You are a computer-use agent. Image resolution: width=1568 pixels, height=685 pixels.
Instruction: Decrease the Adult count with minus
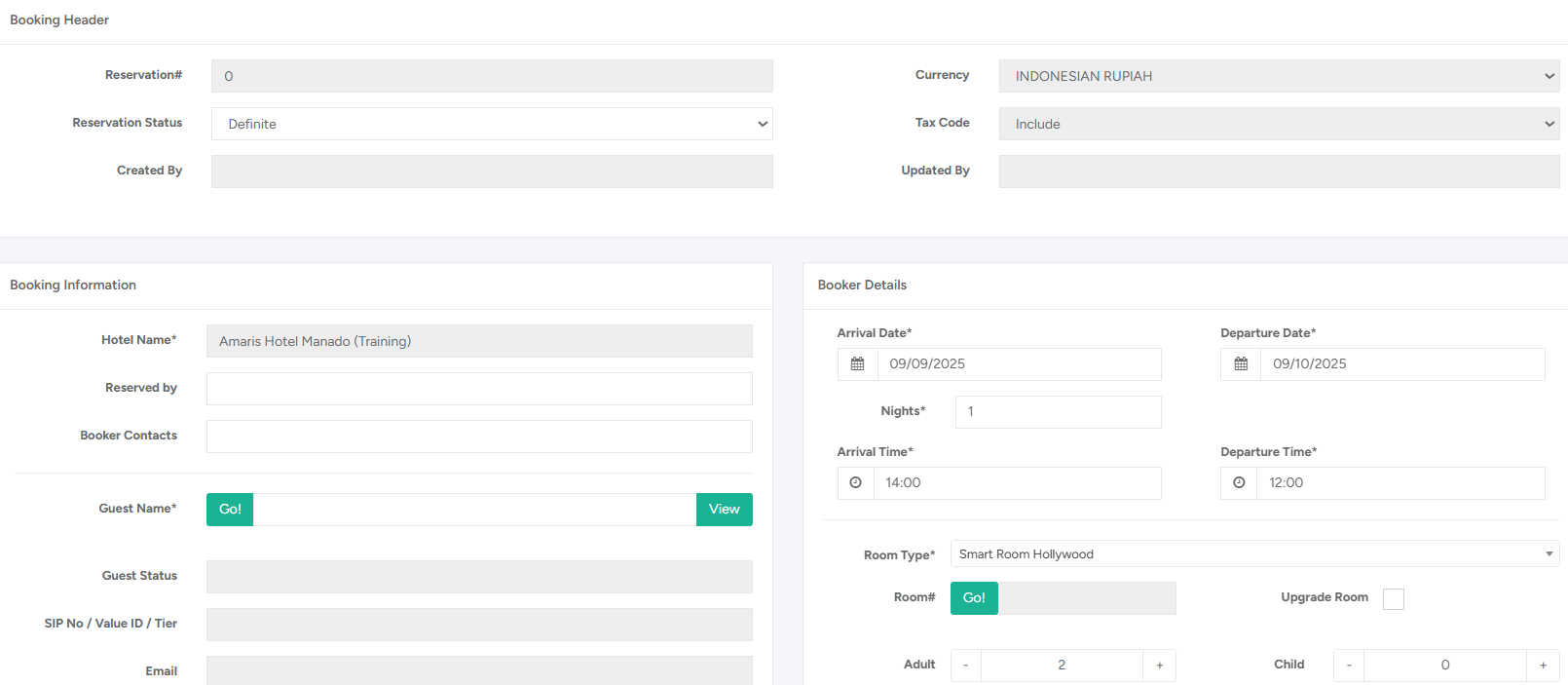[x=965, y=666]
